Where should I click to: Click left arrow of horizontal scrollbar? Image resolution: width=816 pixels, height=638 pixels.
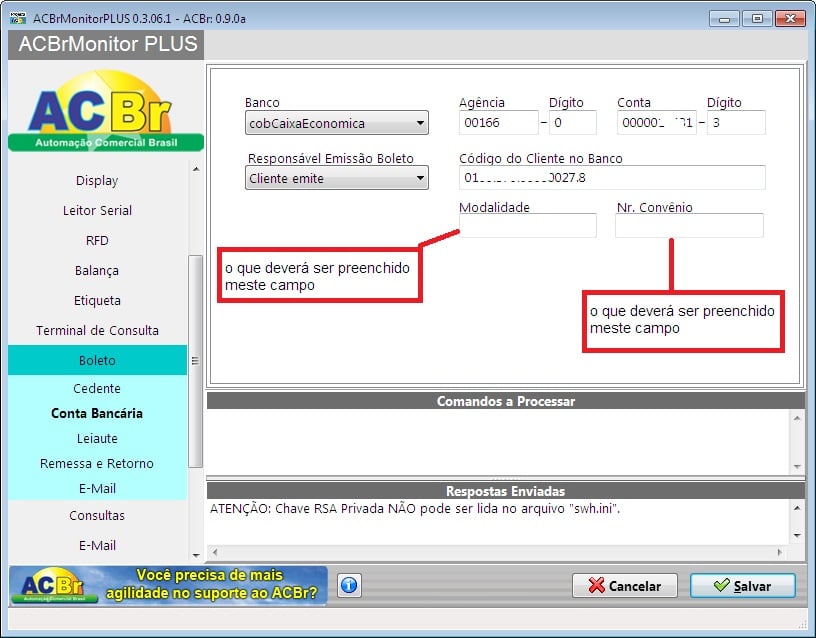tap(214, 552)
